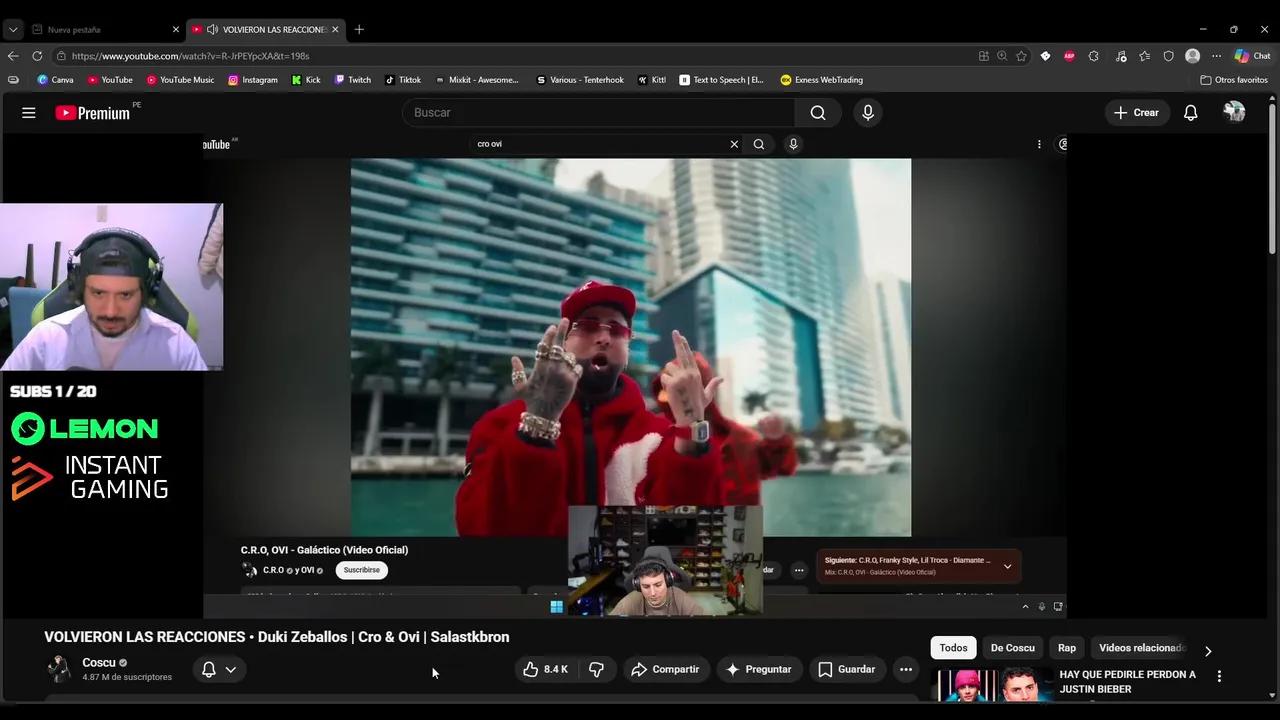Open the media control music note icon
The image size is (1280, 720).
pyautogui.click(x=1121, y=56)
